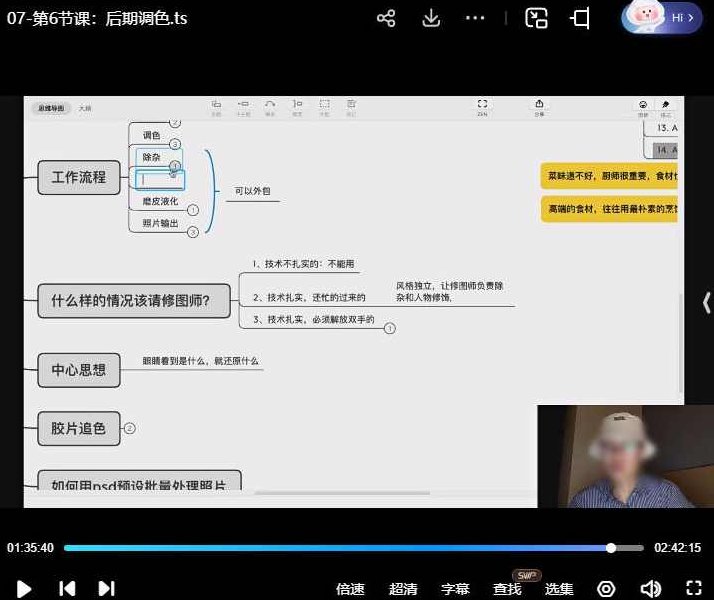This screenshot has height=600, width=714.
Task: Open the 倍速 playback speed menu
Action: [x=350, y=589]
